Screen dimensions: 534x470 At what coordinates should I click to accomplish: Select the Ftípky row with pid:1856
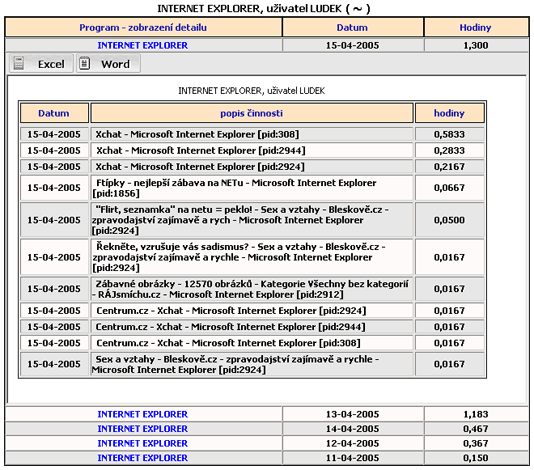pyautogui.click(x=252, y=188)
